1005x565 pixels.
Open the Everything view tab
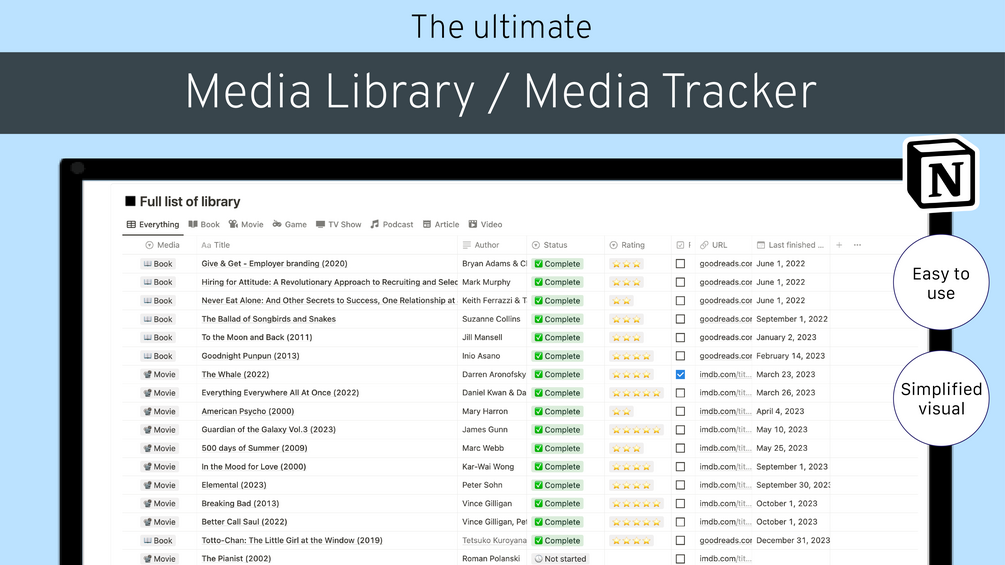pos(153,224)
